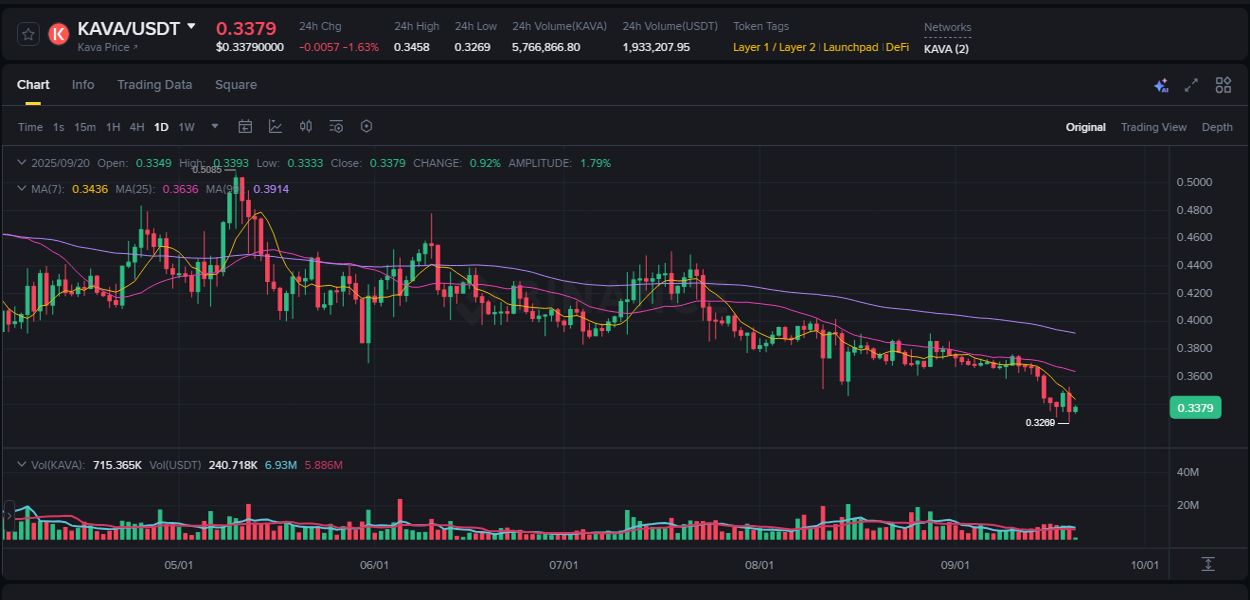Click the DeFi token tag link
This screenshot has height=600, width=1250.
[897, 47]
